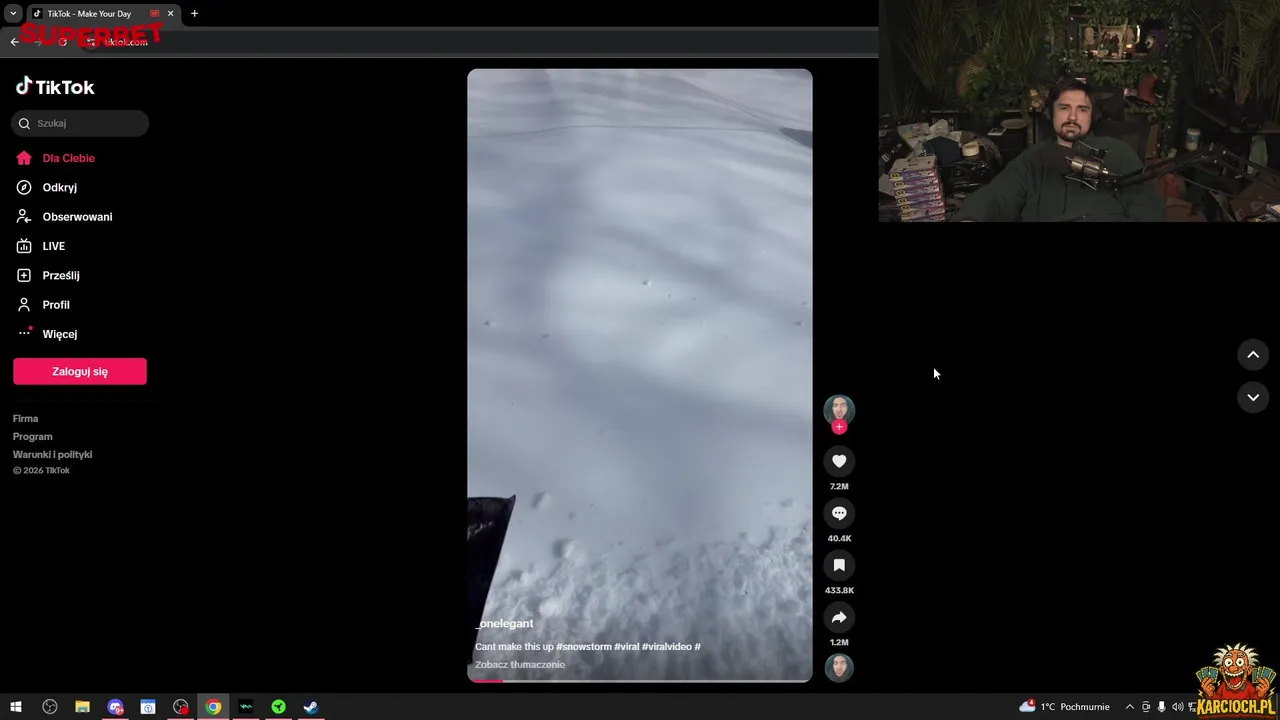Screen dimensions: 1280x720
Task: Share the video with the arrow icon
Action: tap(839, 617)
